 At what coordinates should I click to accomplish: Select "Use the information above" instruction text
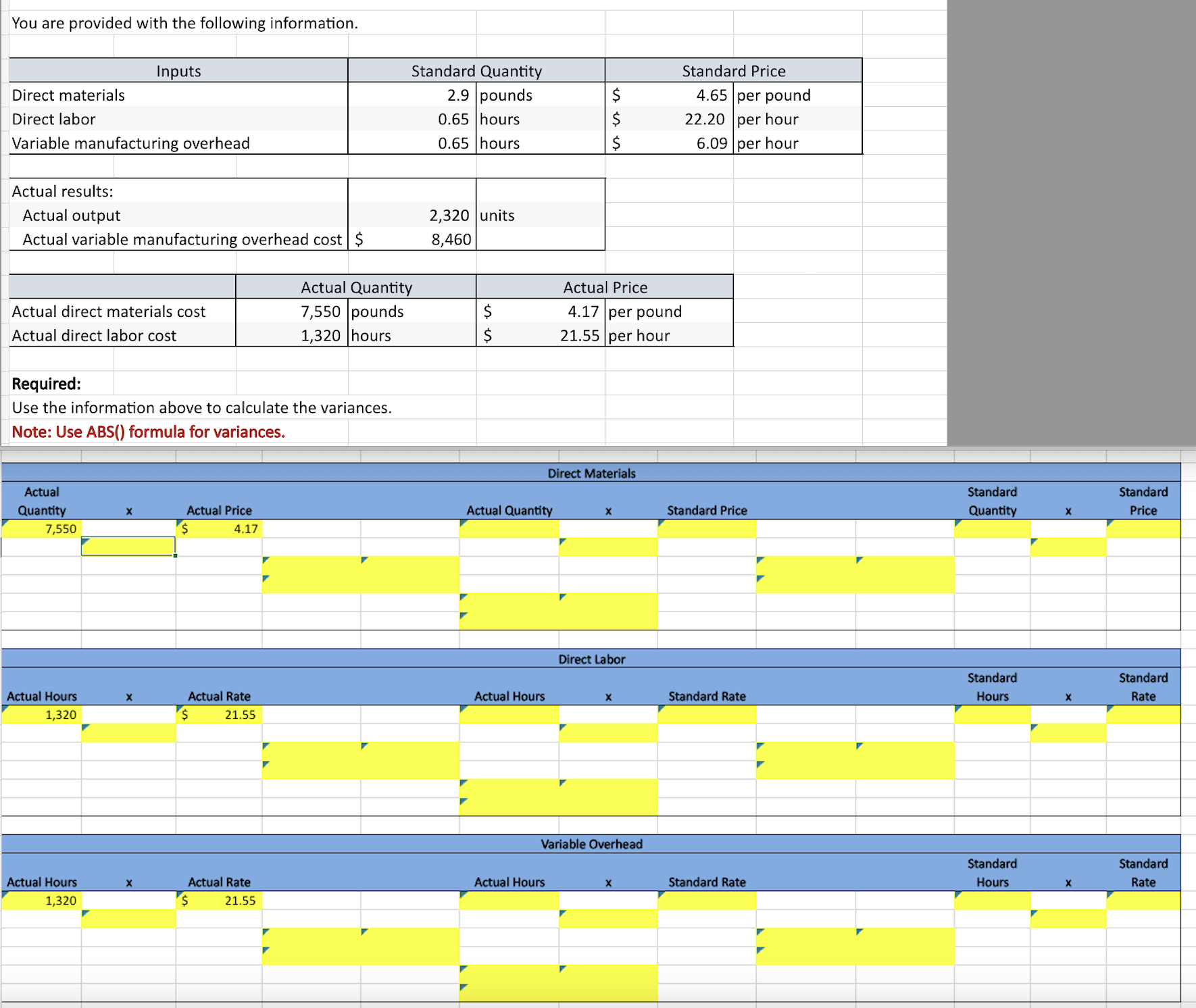(x=202, y=408)
